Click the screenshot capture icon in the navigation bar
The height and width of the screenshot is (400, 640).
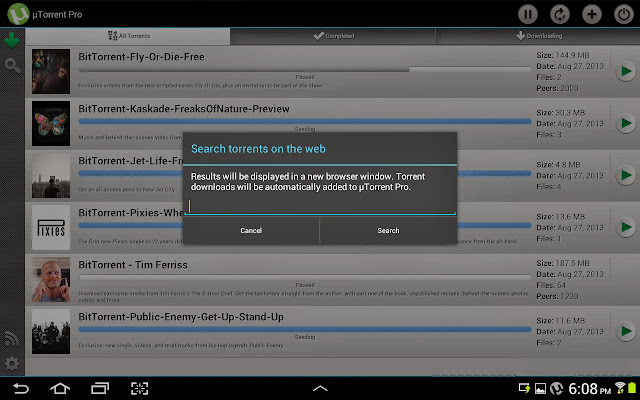139,388
